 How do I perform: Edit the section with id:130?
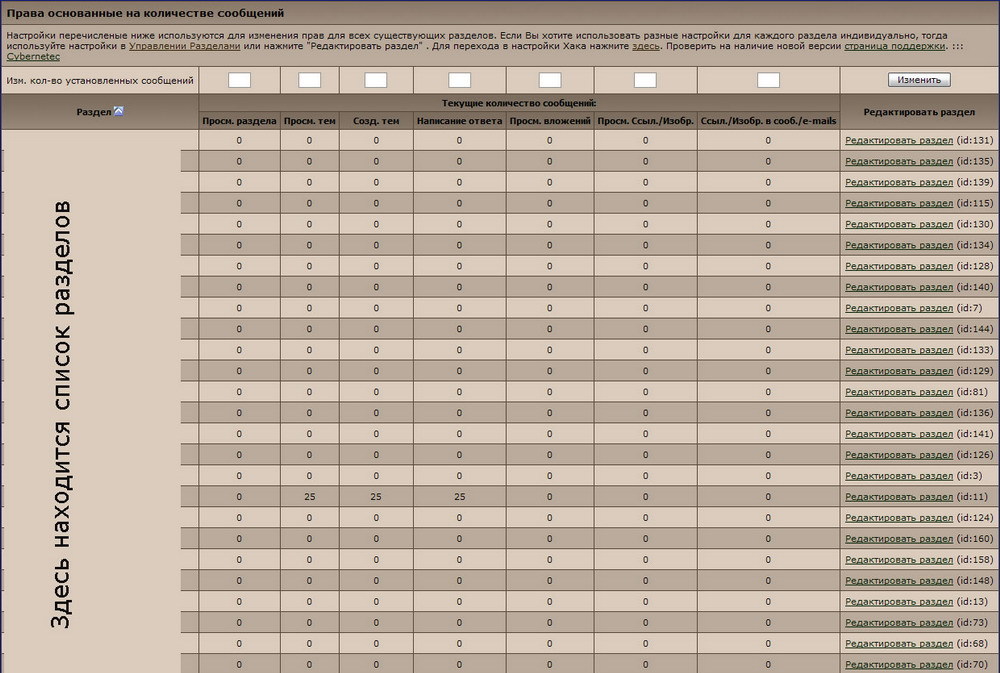[x=899, y=225]
